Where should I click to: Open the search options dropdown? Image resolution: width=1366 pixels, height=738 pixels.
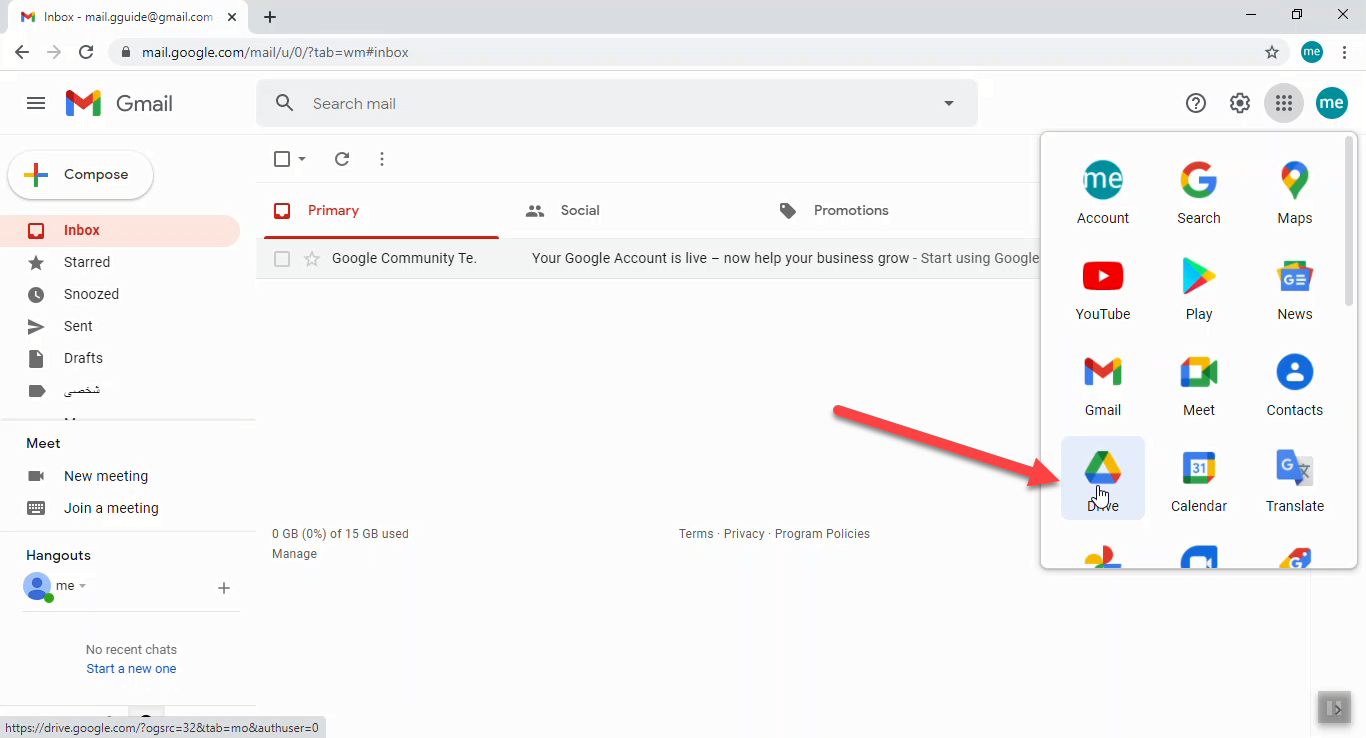coord(947,102)
